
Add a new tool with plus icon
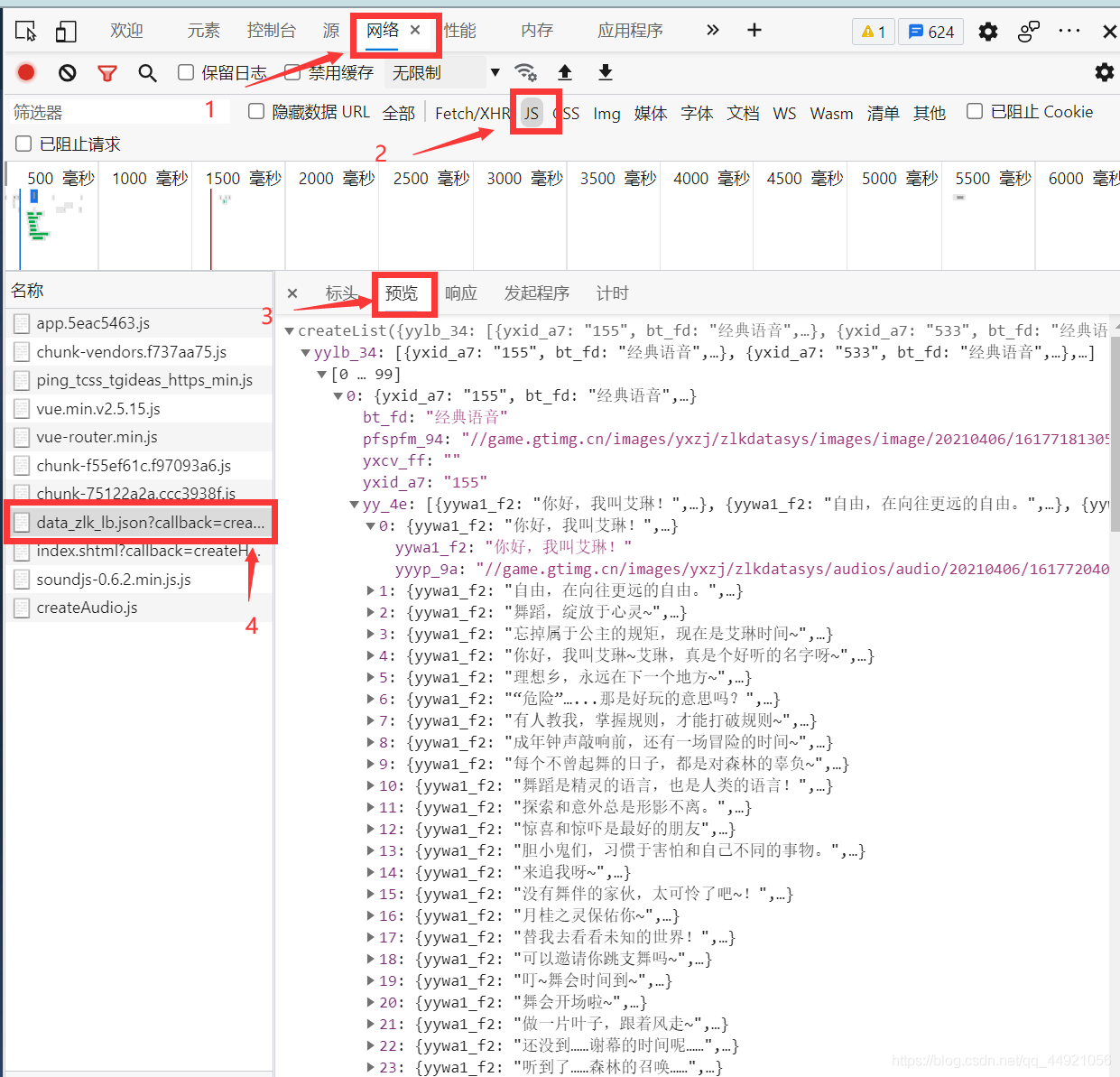pyautogui.click(x=754, y=31)
